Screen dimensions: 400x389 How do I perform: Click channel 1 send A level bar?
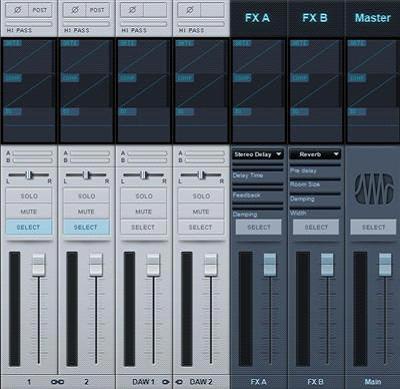pos(32,153)
